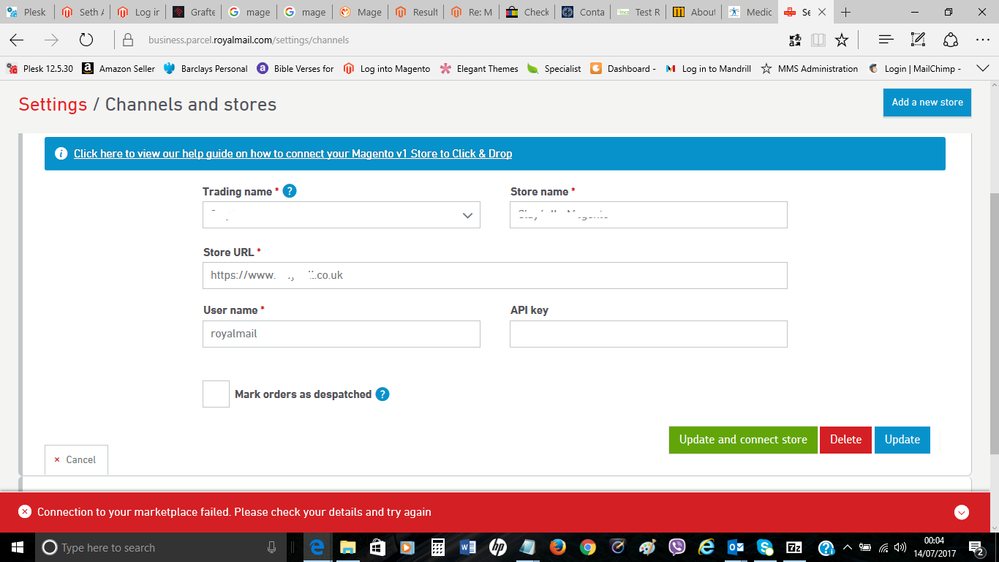This screenshot has height=562, width=999.
Task: Switch to the Medic tab
Action: coord(750,12)
